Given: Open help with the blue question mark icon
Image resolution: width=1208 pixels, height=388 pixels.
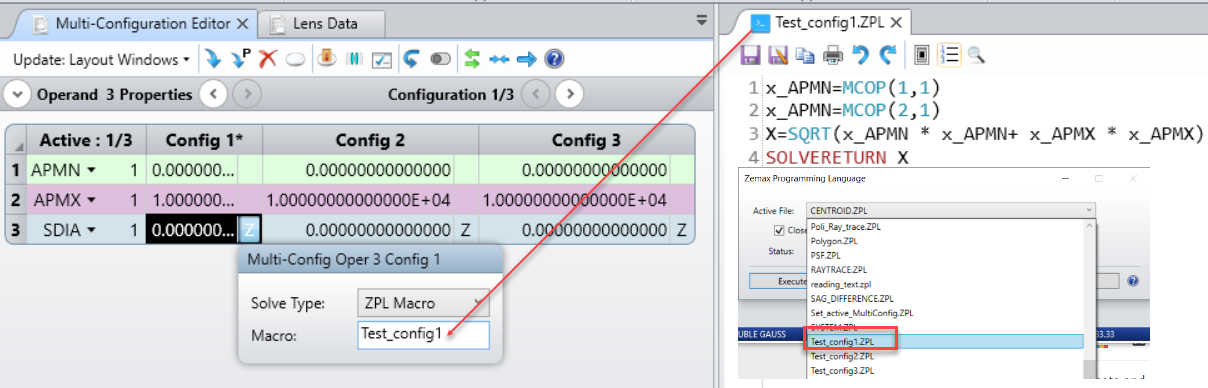Looking at the screenshot, I should 554,59.
